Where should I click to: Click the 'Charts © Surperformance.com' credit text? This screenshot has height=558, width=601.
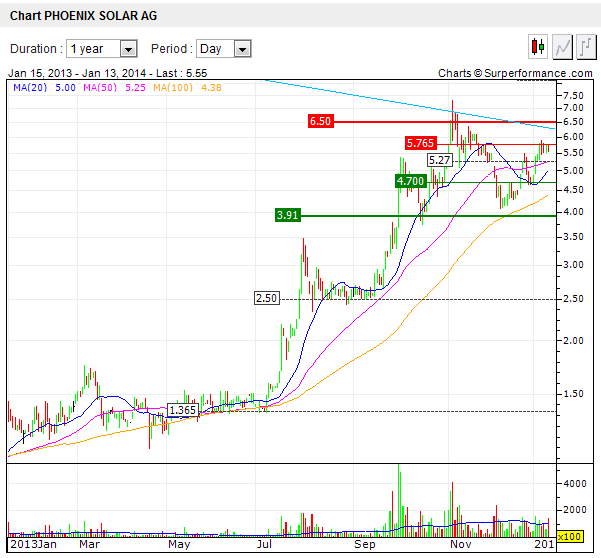tap(515, 73)
